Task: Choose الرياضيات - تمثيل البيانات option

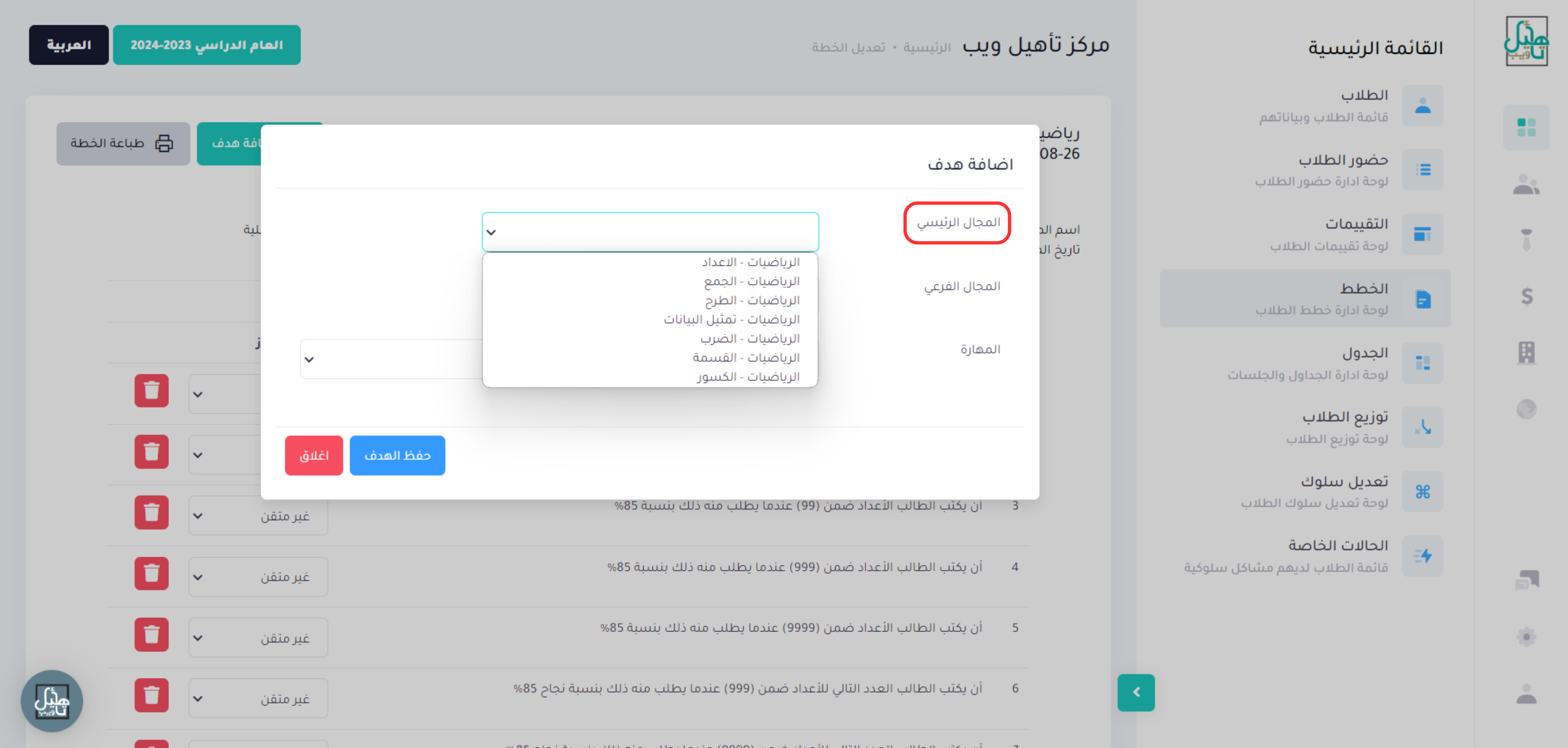Action: coord(650,319)
